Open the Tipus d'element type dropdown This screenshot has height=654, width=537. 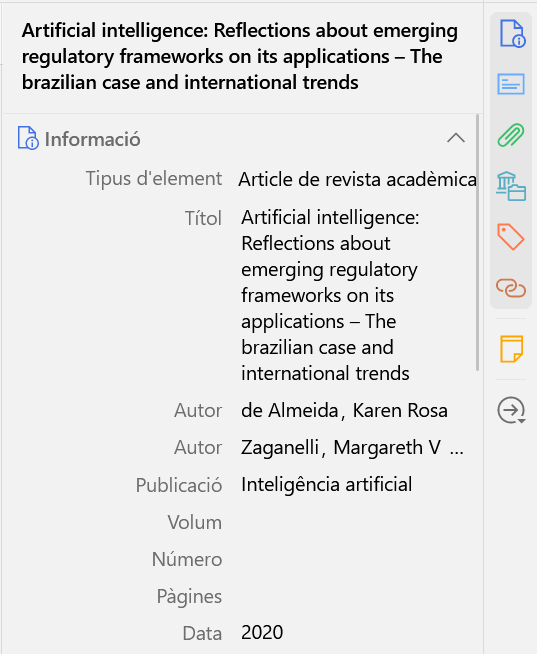click(357, 179)
